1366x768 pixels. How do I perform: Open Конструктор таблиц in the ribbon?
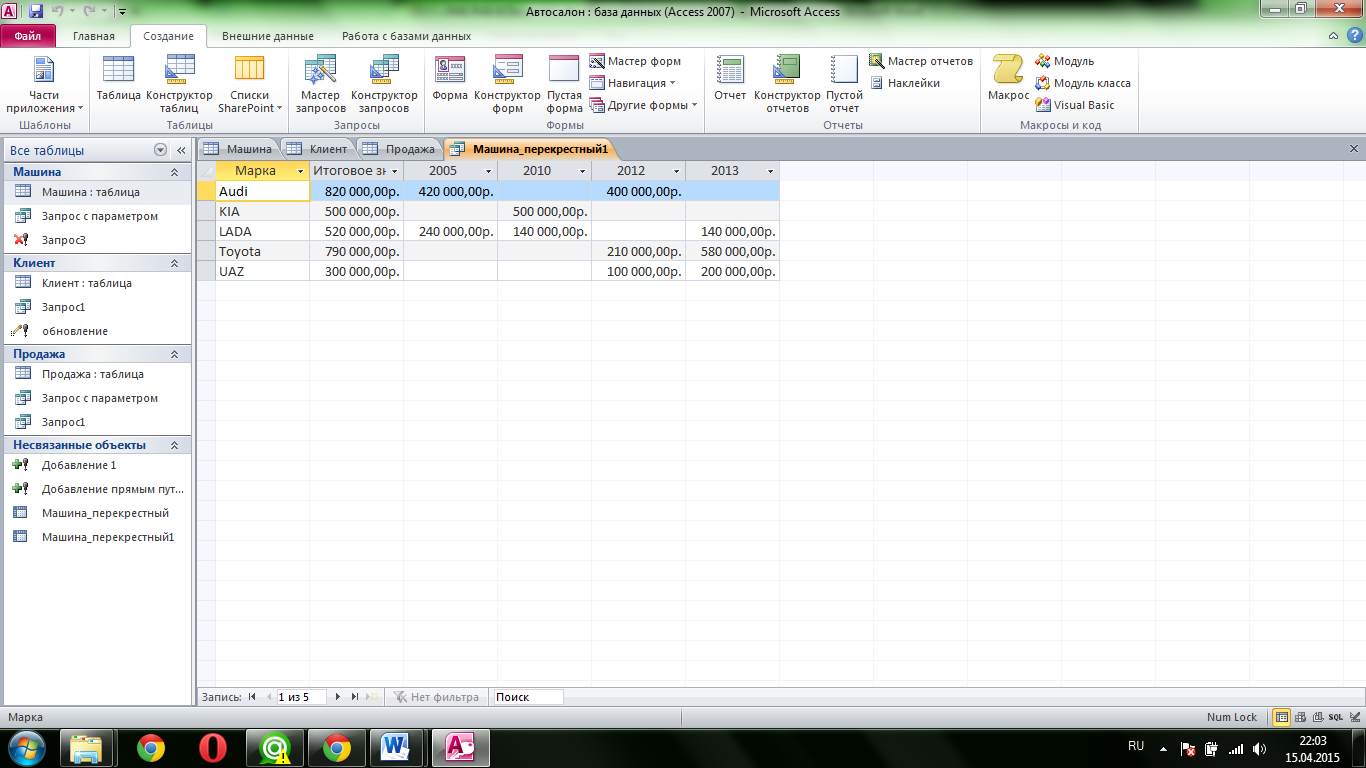click(179, 84)
